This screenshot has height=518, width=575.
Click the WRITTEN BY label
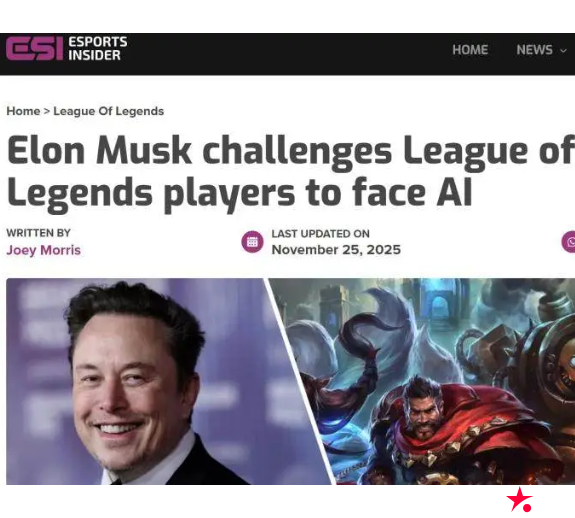(38, 233)
